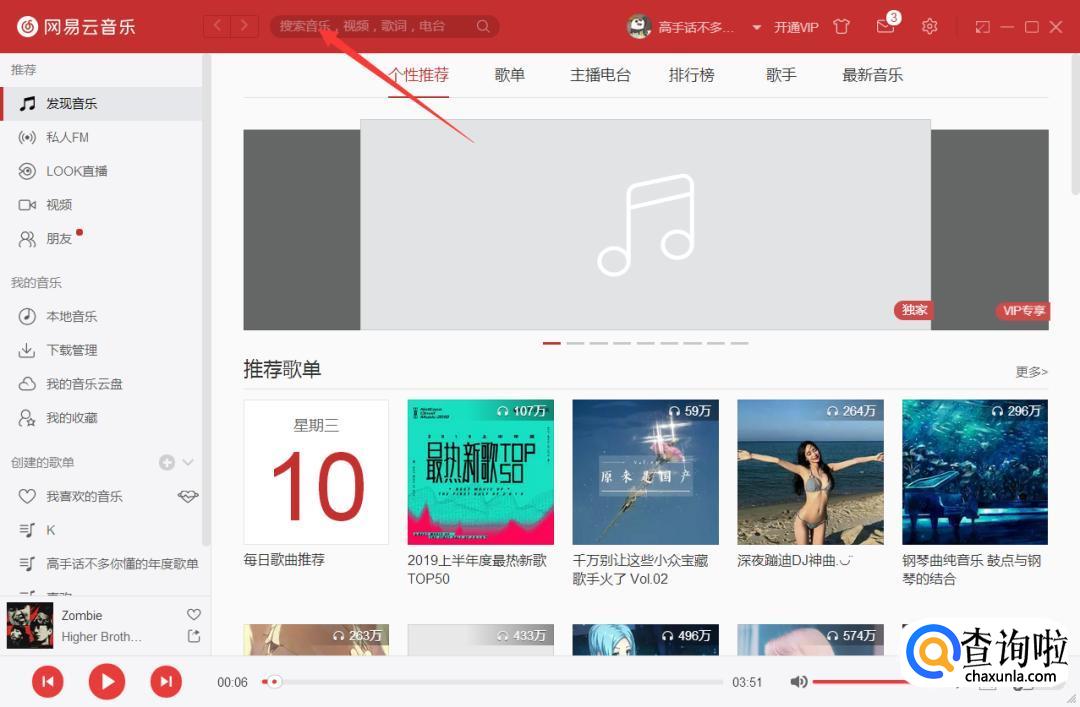Select the 歌手 tab
Viewport: 1080px width, 707px height.
click(x=781, y=74)
